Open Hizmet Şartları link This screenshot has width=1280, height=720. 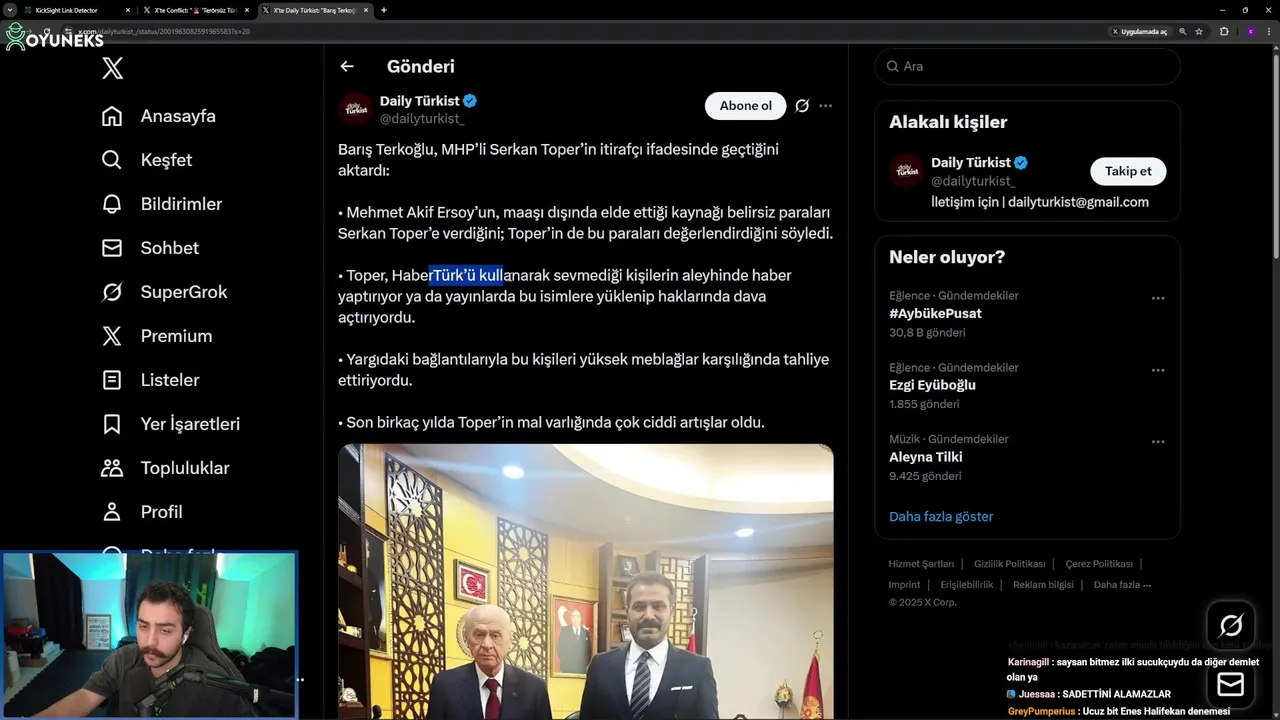tap(921, 564)
